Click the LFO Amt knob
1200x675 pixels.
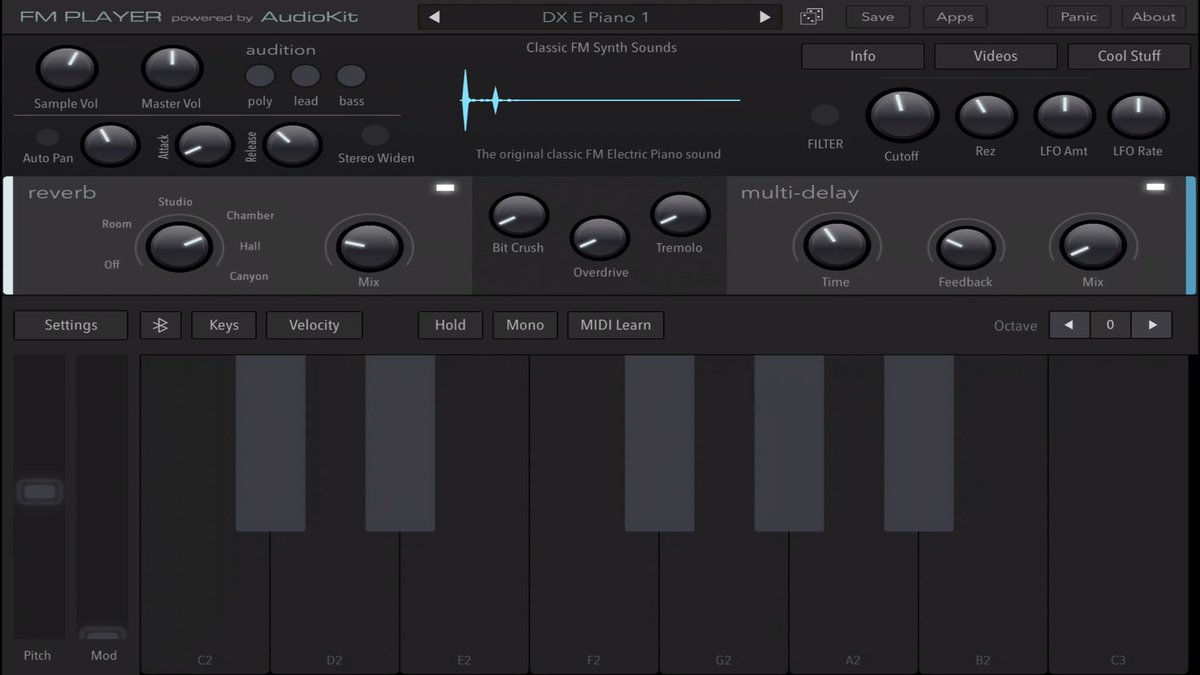coord(1064,116)
